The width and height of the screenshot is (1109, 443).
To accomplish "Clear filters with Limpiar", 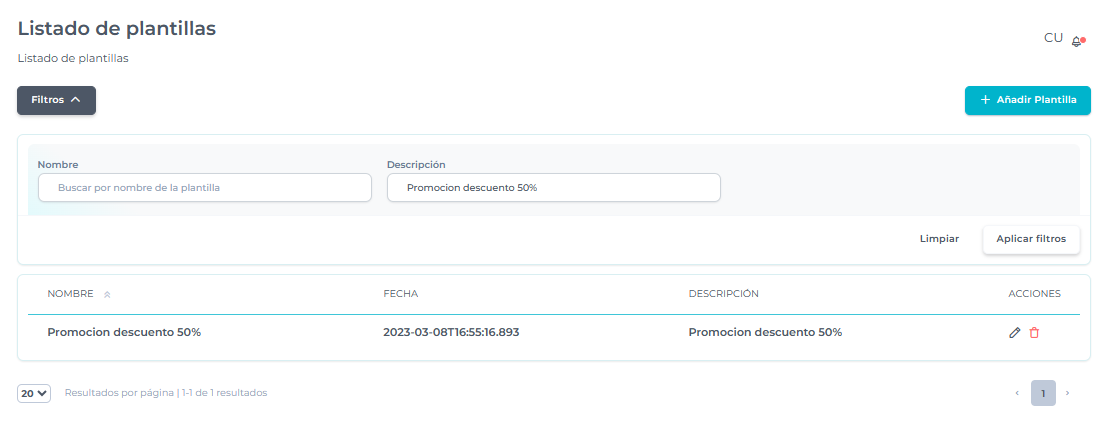I will (939, 239).
